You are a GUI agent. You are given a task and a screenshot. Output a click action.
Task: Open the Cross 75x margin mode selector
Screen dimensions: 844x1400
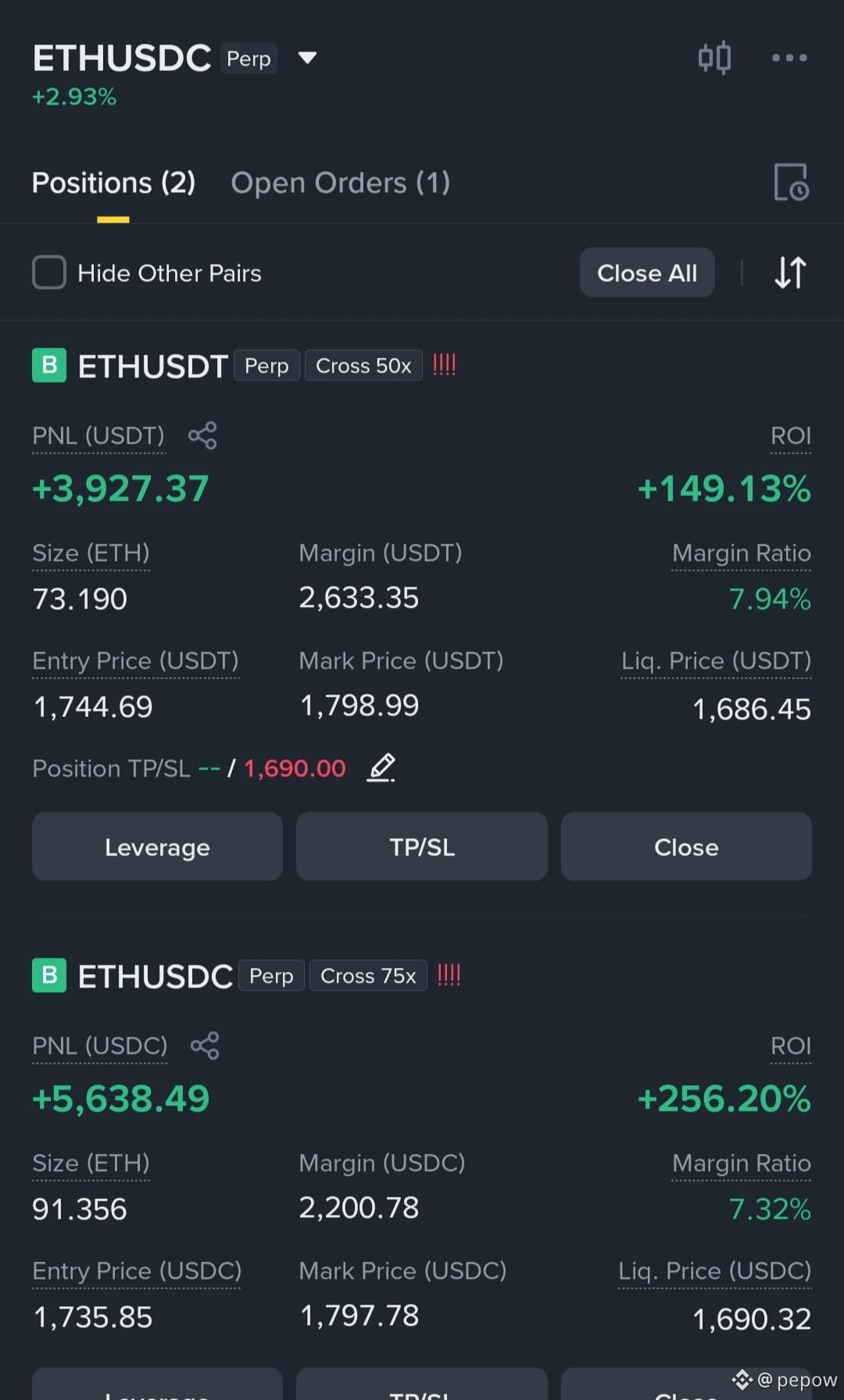(368, 976)
